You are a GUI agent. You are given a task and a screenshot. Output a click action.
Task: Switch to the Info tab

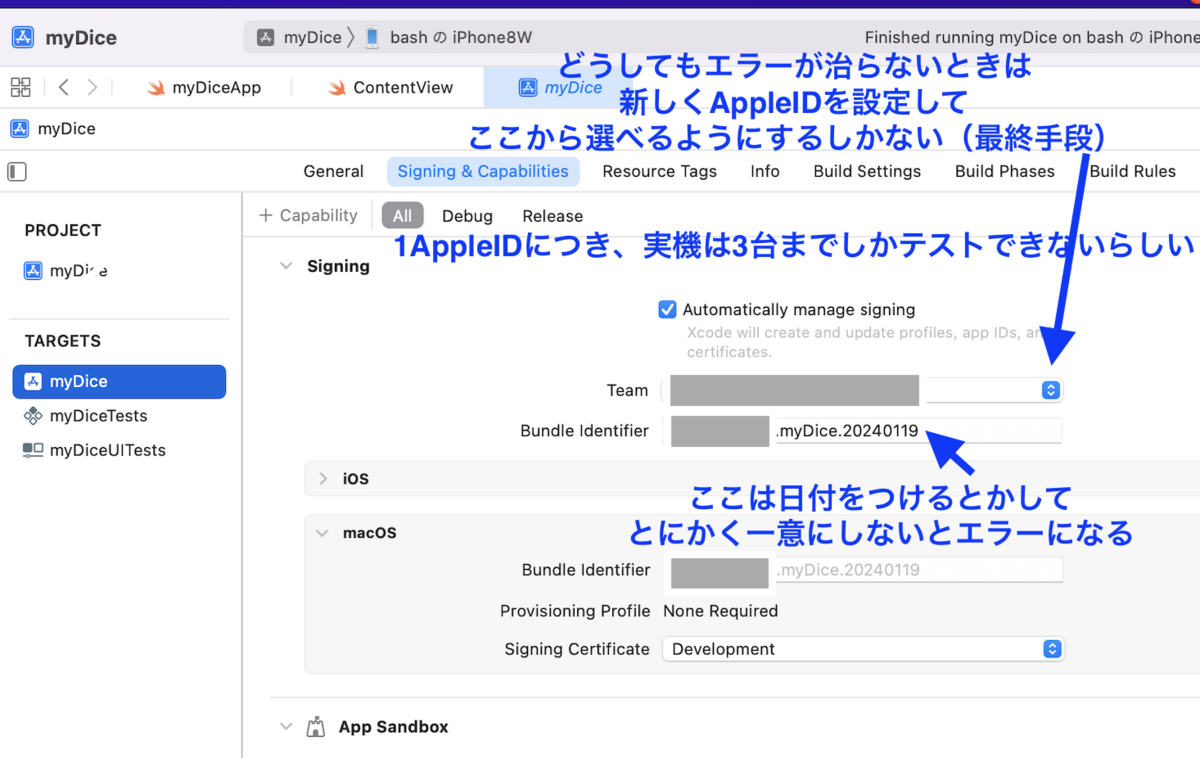(x=765, y=171)
